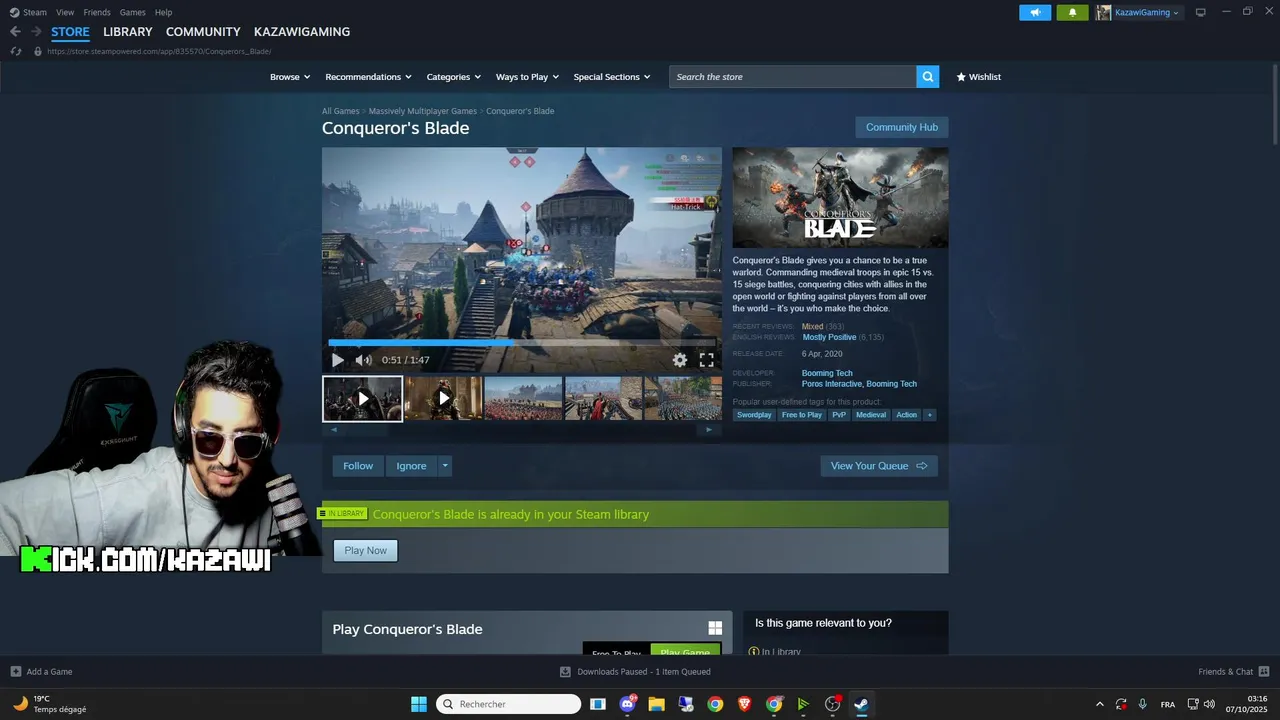Click View Your Queue button

[x=879, y=466]
